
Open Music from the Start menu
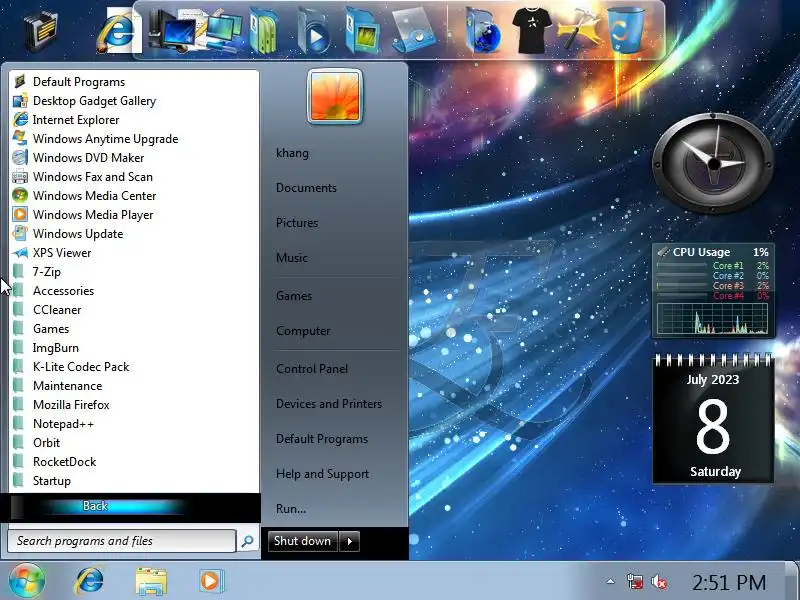point(292,258)
